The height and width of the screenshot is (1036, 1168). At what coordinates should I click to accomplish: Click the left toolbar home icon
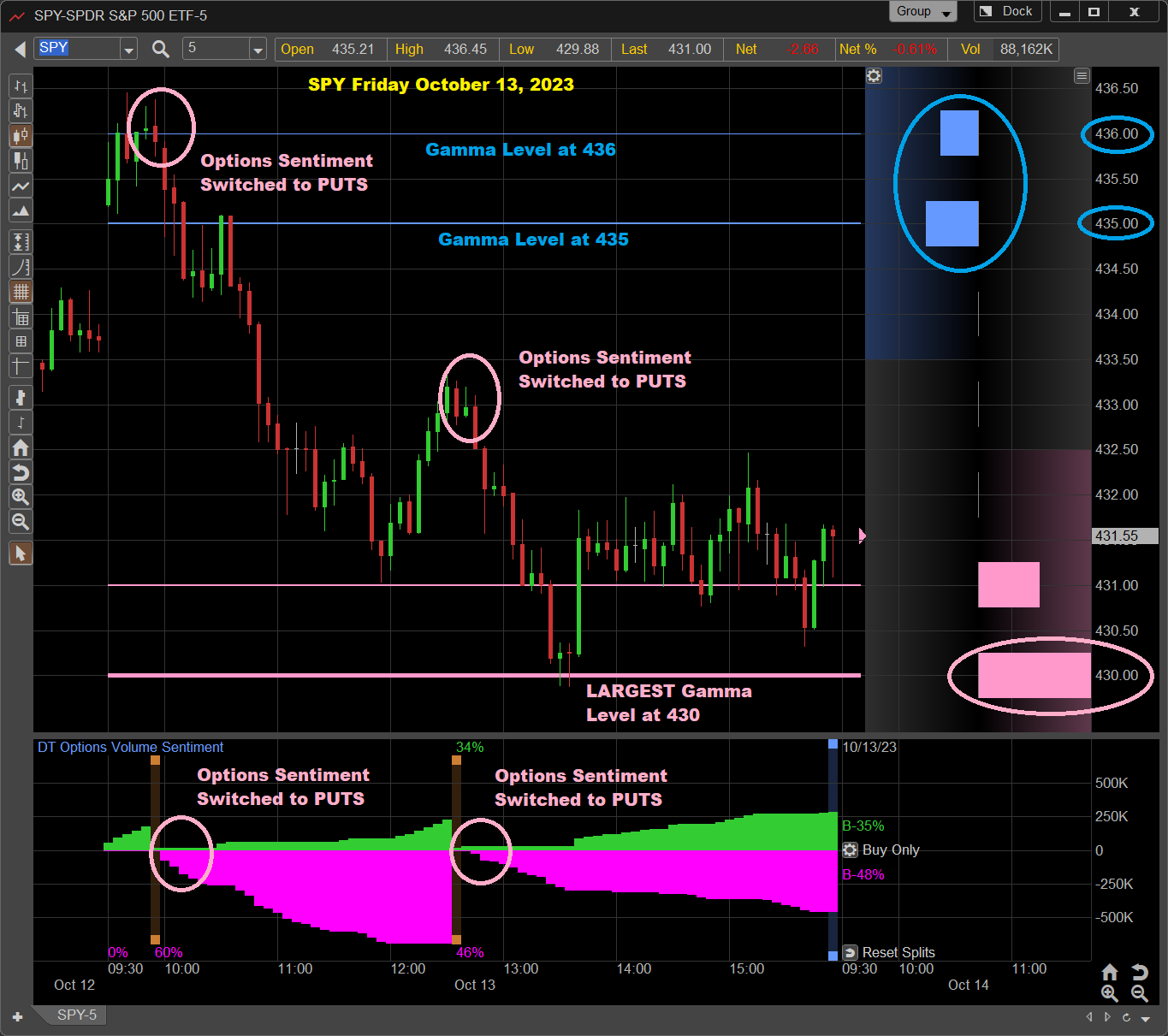point(21,447)
